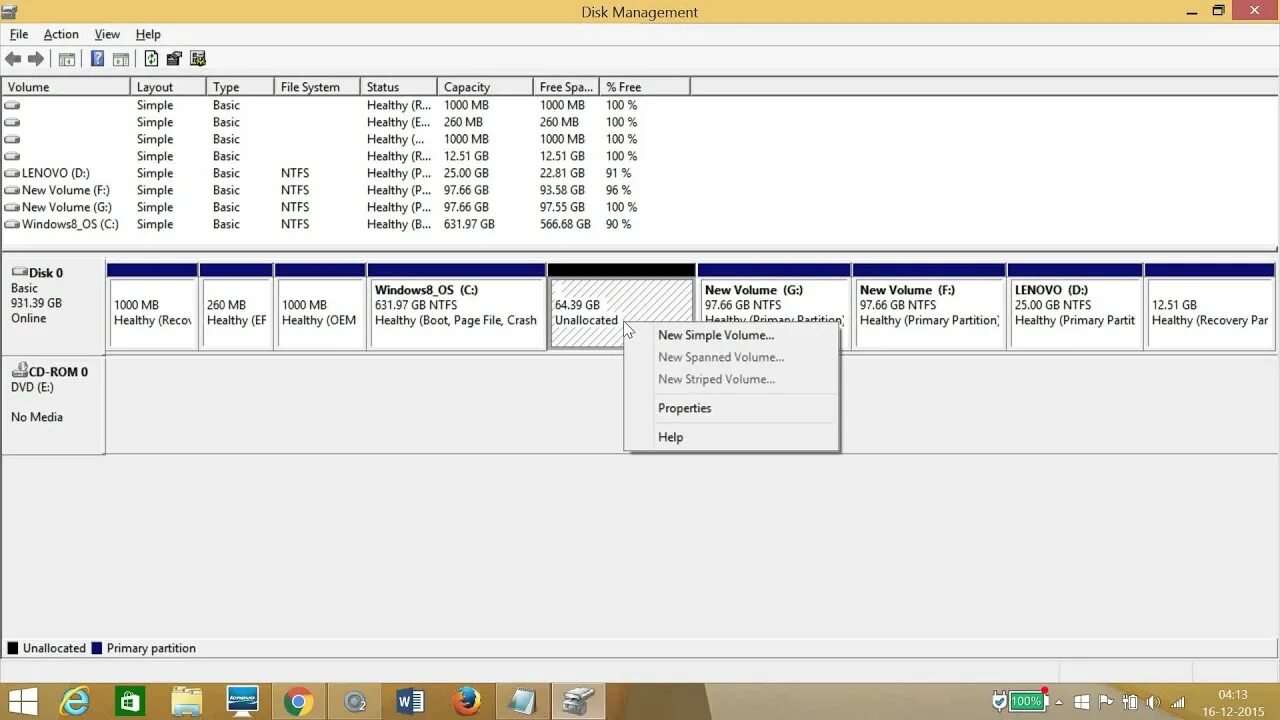
Task: Sort by Layout column header
Action: coord(168,87)
